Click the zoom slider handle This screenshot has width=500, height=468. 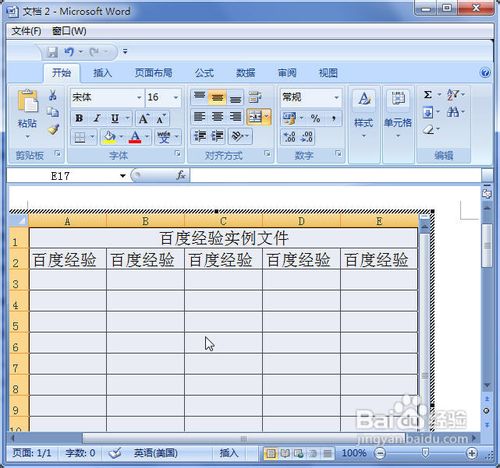click(425, 453)
